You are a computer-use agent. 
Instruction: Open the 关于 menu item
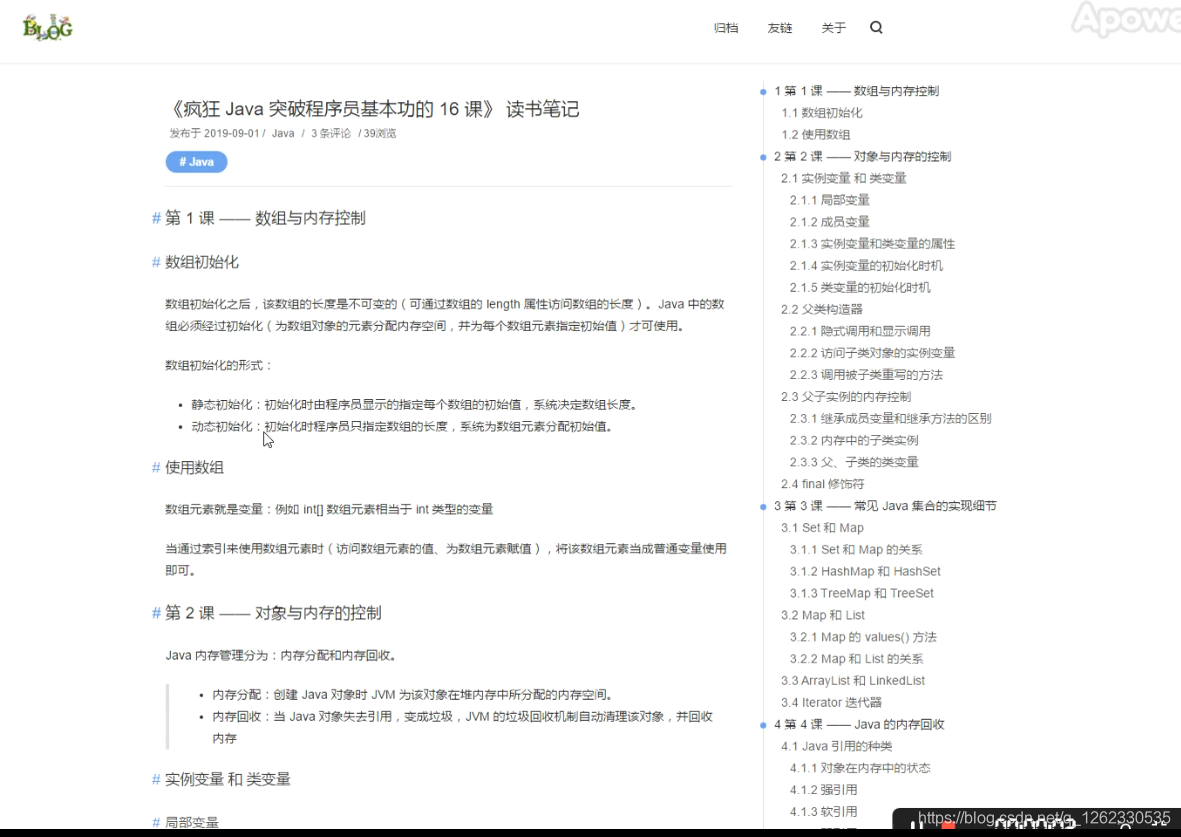click(x=833, y=28)
